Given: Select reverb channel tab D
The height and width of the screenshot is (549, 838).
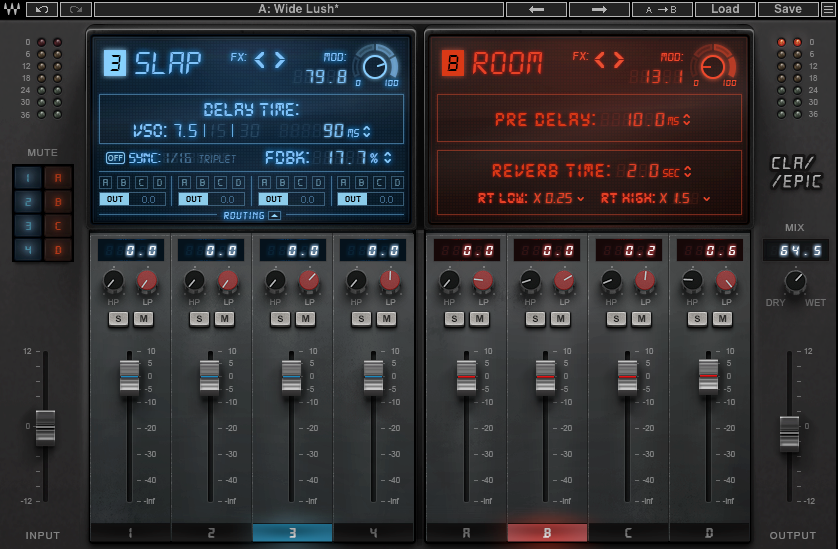Looking at the screenshot, I should click(709, 532).
